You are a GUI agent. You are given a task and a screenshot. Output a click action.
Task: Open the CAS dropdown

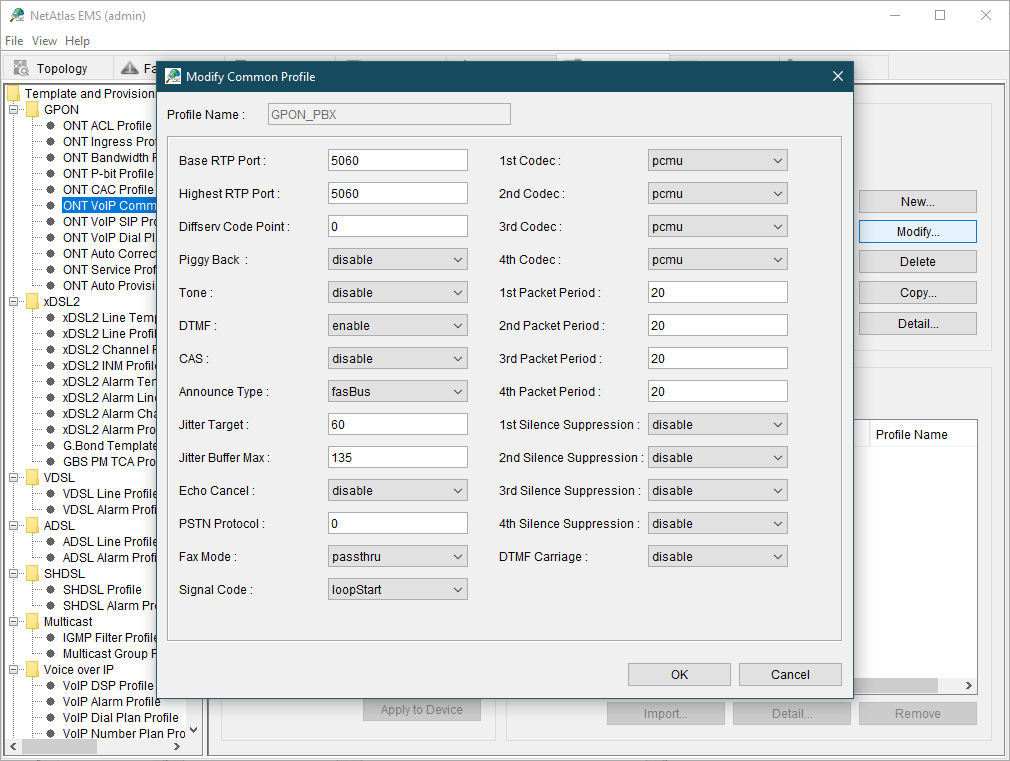(397, 358)
